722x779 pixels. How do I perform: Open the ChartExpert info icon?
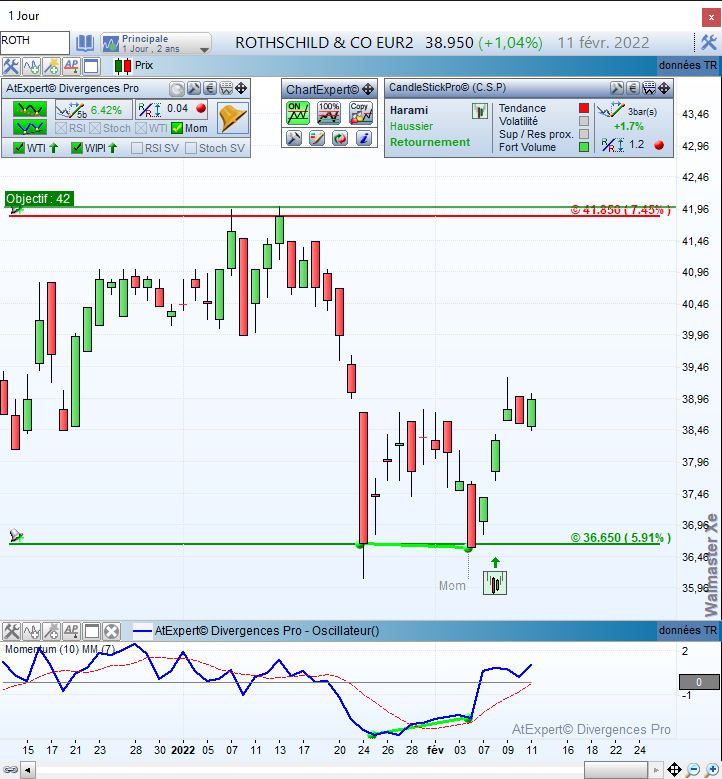coord(364,138)
